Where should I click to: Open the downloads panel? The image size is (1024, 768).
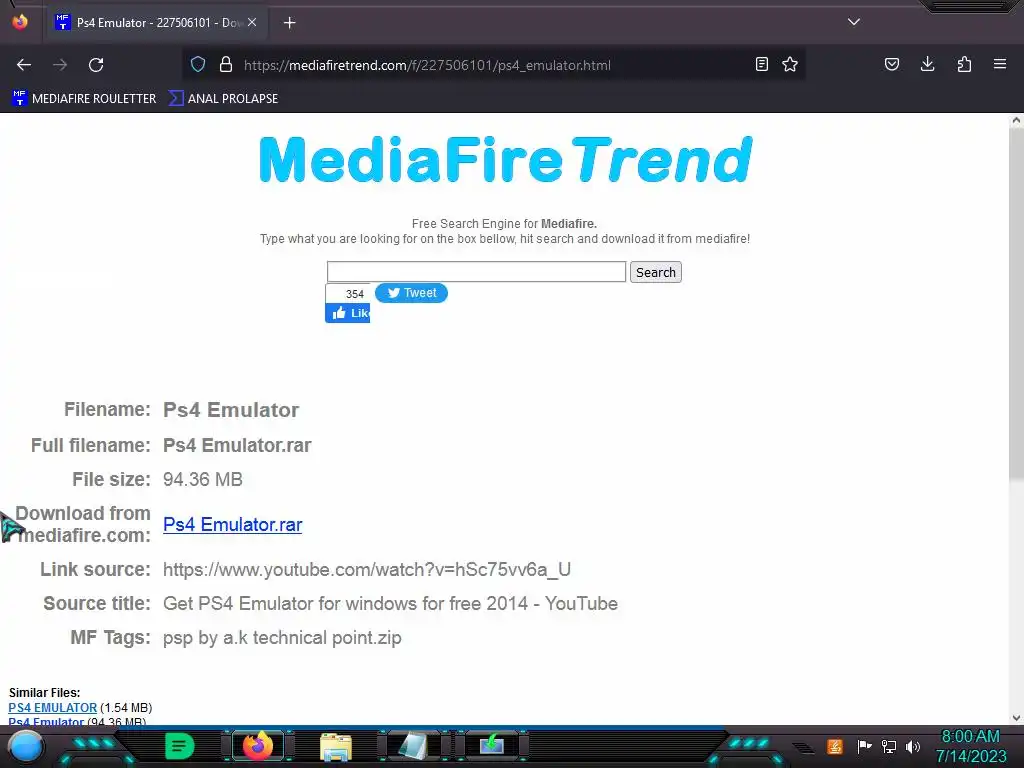[x=927, y=64]
